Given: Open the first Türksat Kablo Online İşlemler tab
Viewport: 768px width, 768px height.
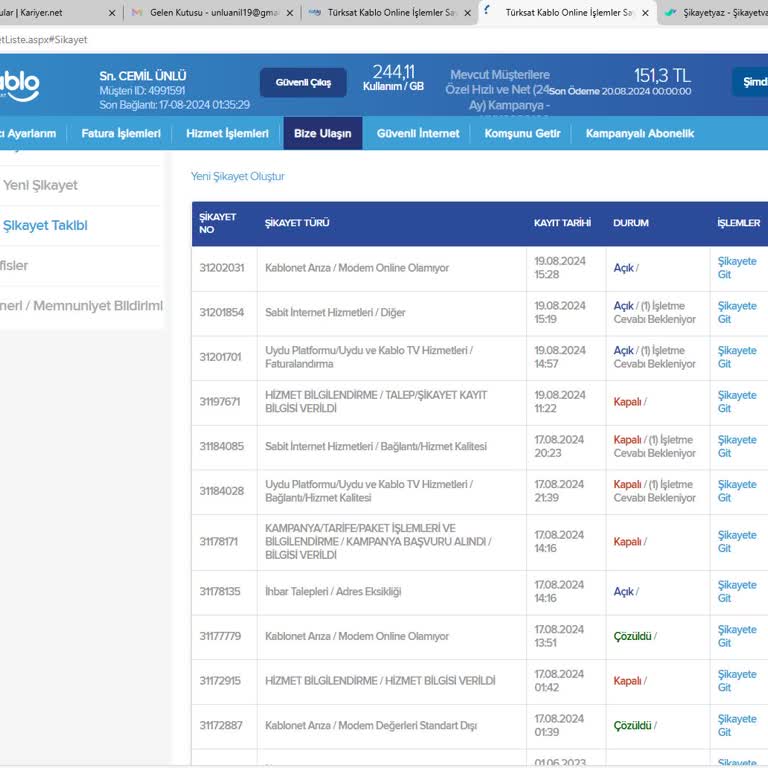Looking at the screenshot, I should click(x=391, y=13).
